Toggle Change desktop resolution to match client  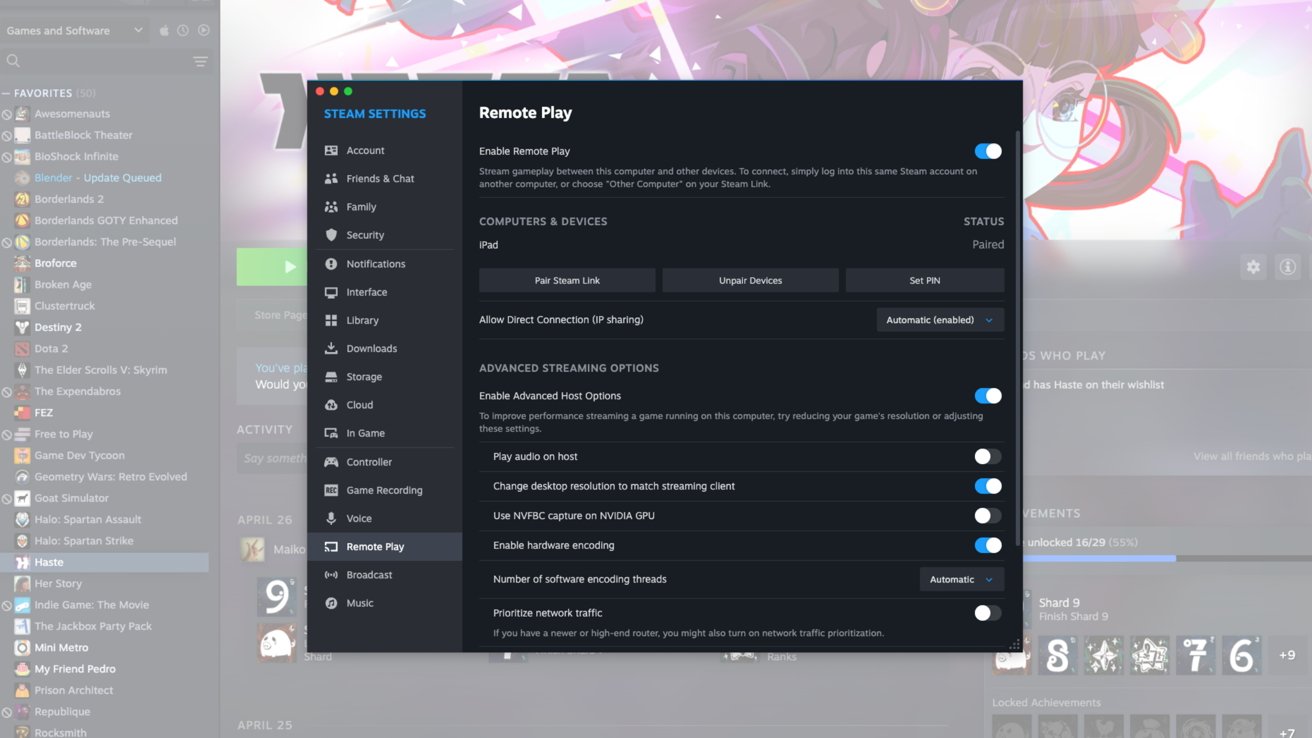988,486
